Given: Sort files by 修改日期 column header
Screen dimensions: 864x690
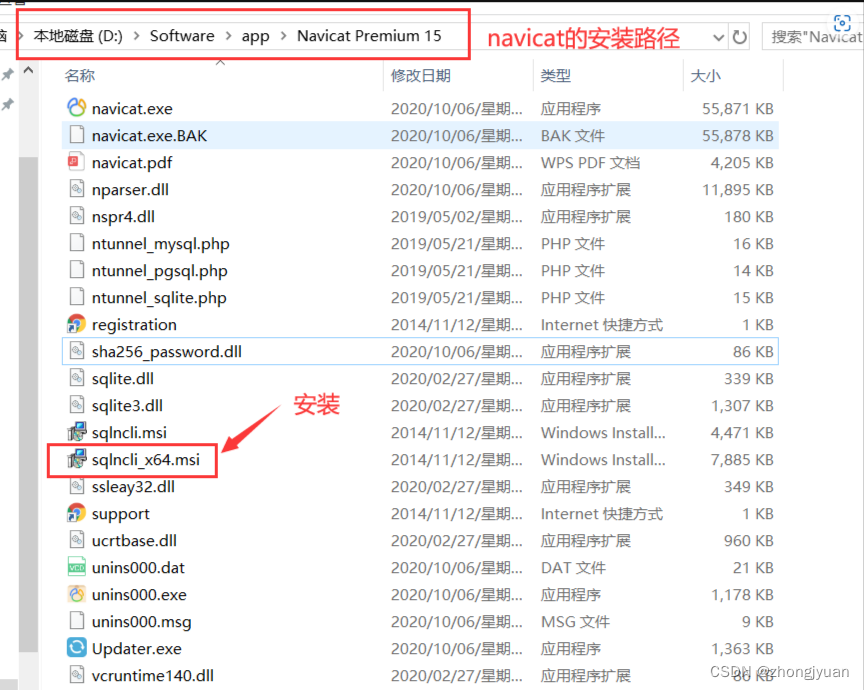Looking at the screenshot, I should (x=420, y=76).
